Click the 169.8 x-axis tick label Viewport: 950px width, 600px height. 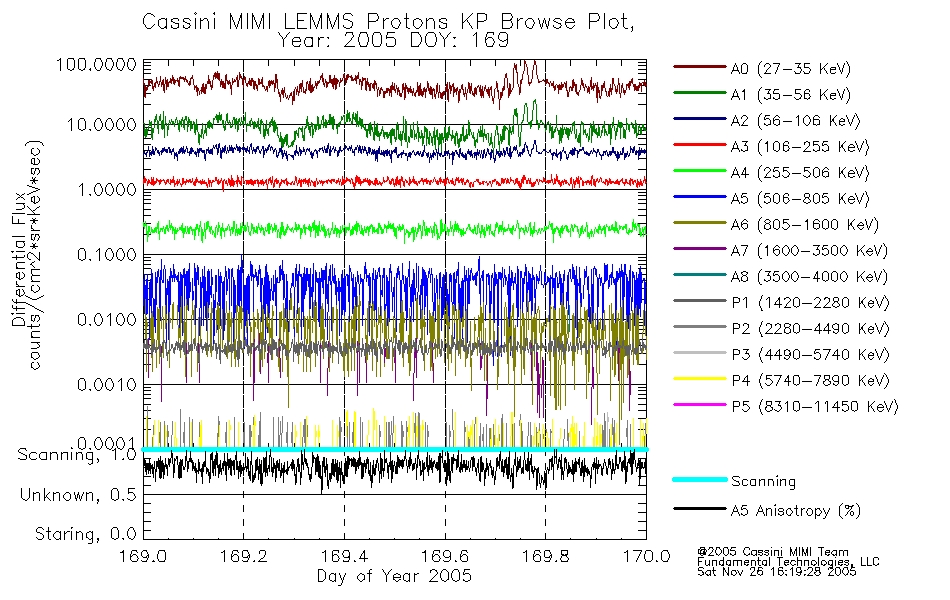(545, 556)
